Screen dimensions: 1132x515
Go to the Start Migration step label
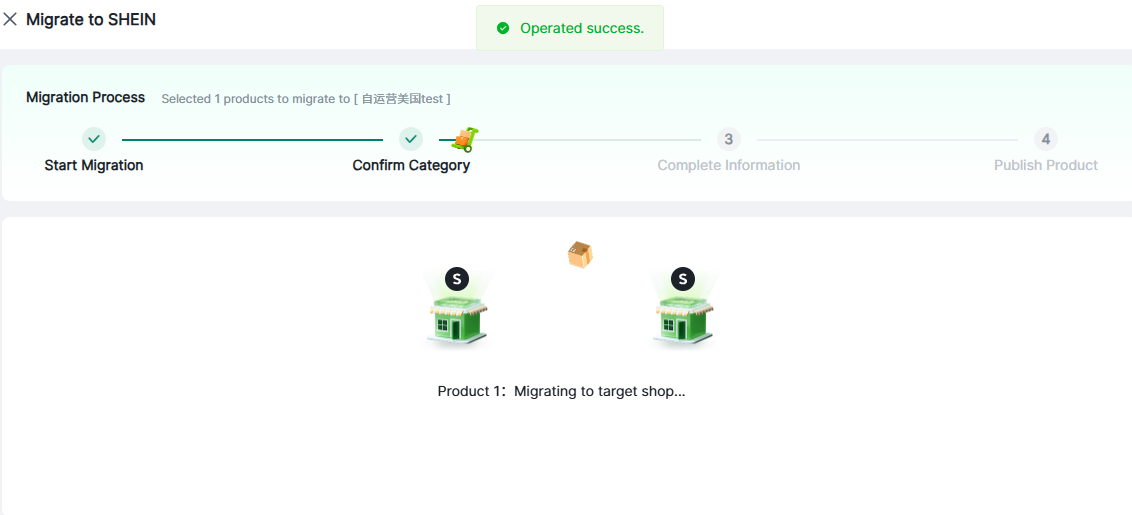[94, 165]
